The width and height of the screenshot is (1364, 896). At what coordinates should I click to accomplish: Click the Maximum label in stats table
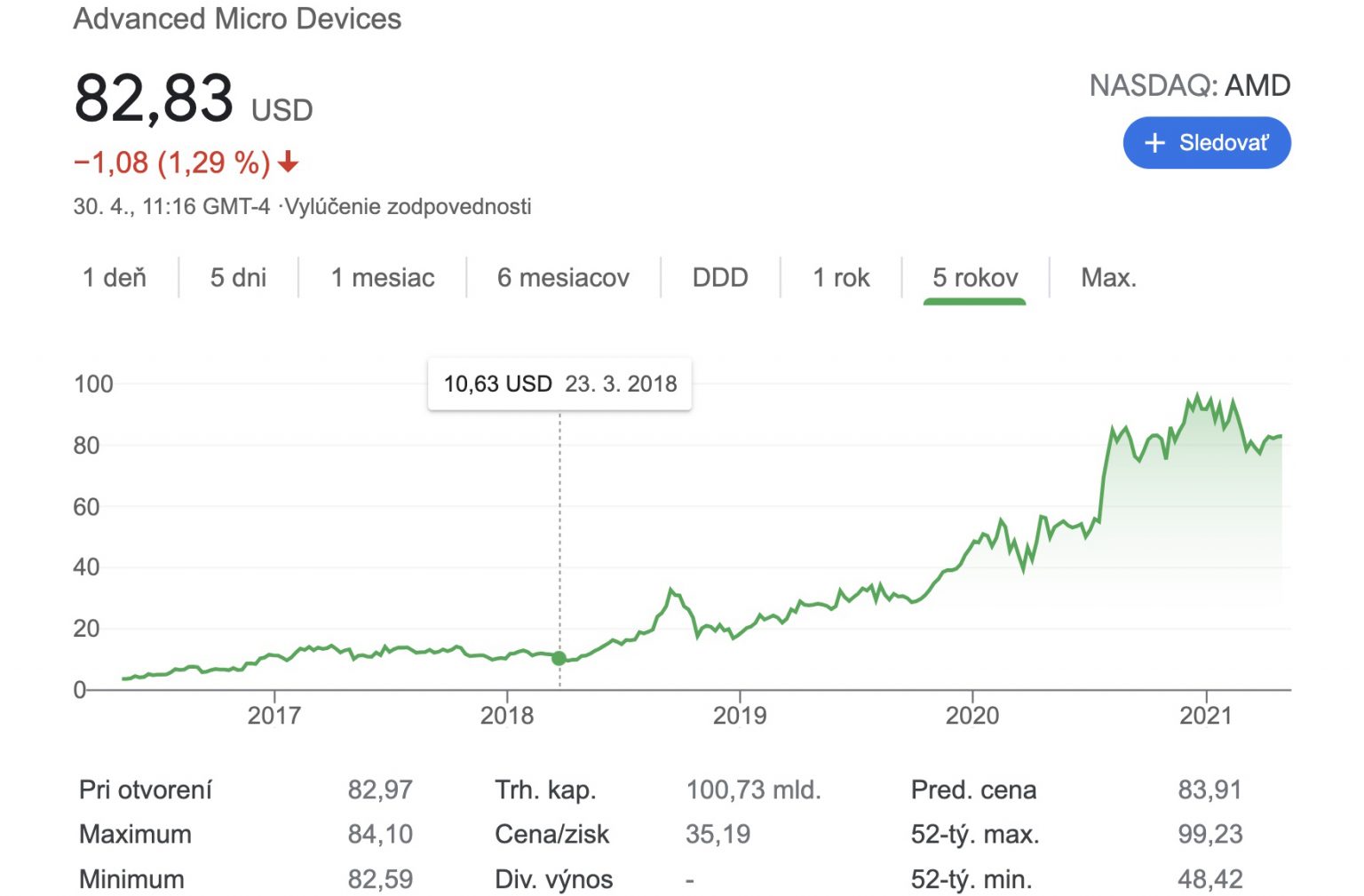pos(135,834)
